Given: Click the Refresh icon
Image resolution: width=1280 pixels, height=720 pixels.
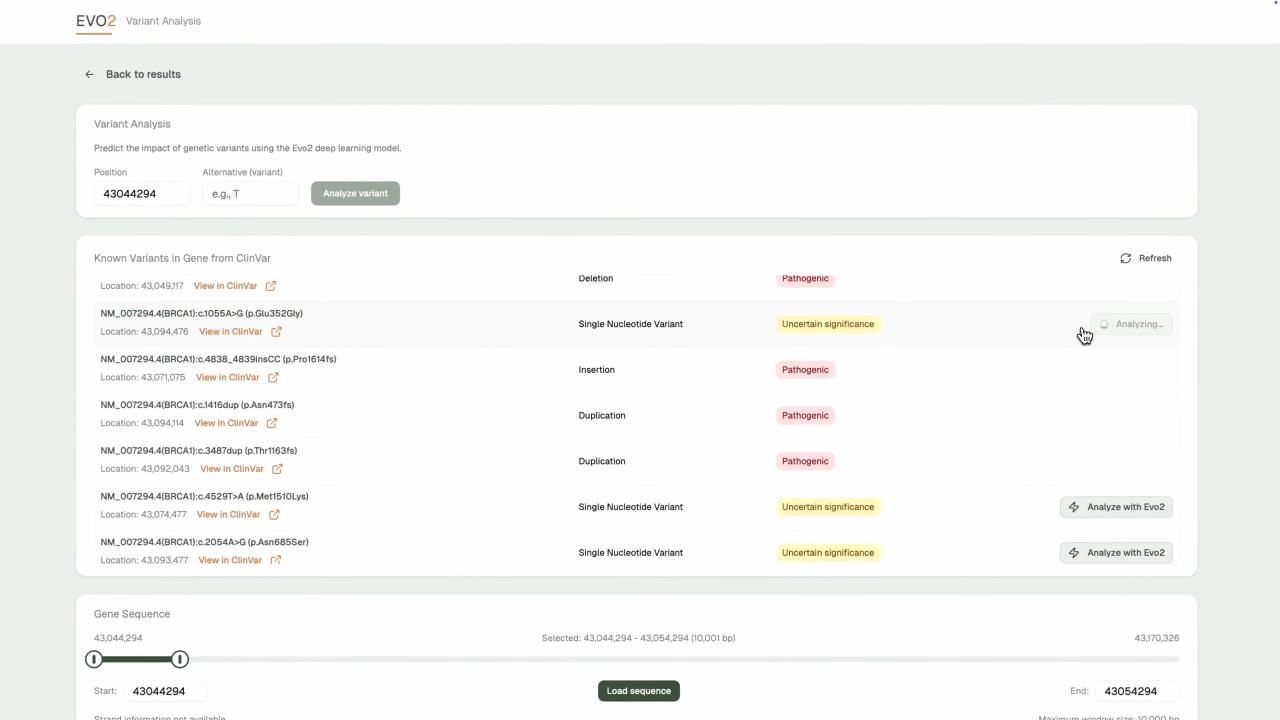Looking at the screenshot, I should point(1126,258).
